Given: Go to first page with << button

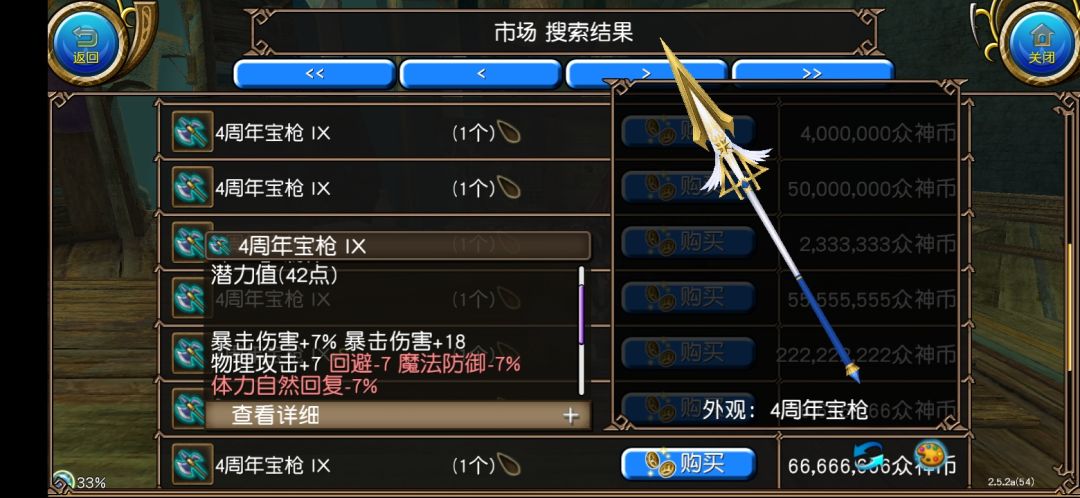Looking at the screenshot, I should [x=314, y=74].
